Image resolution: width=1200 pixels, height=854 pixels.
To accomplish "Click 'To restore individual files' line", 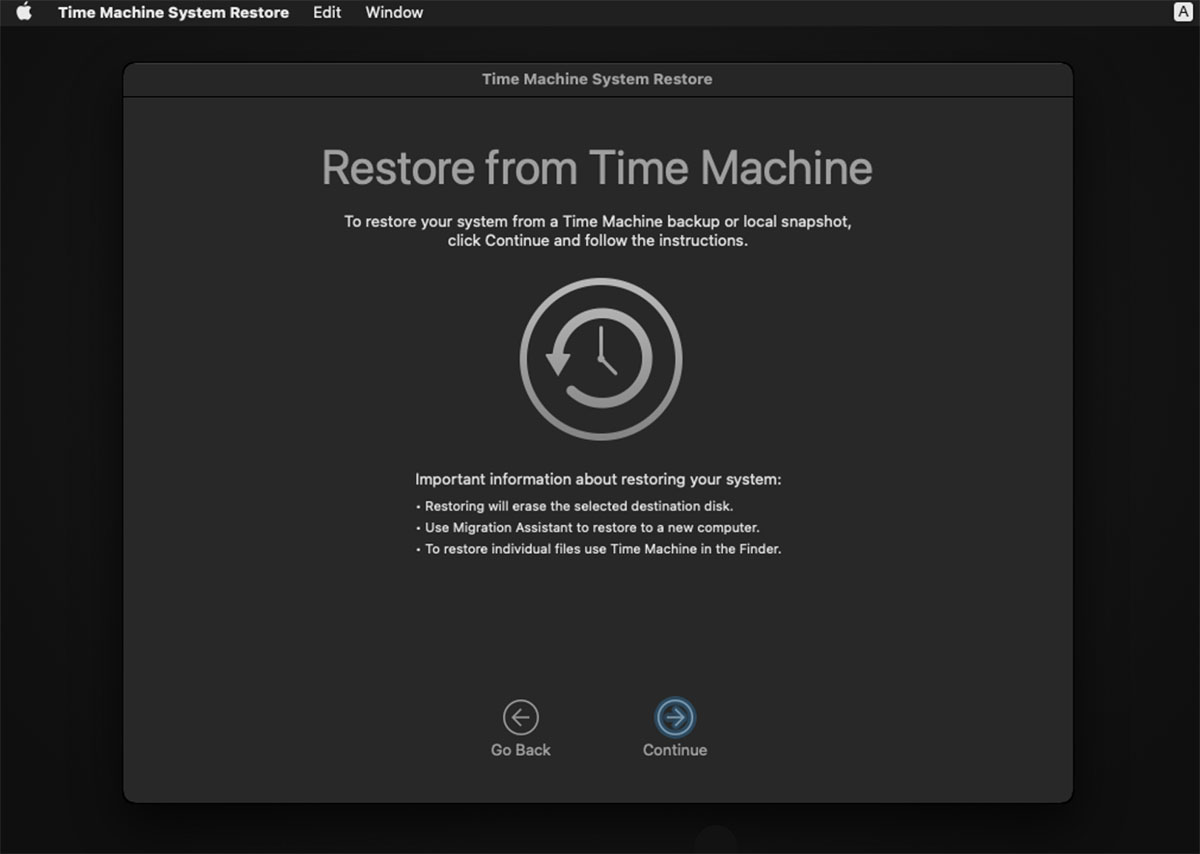I will click(x=598, y=548).
